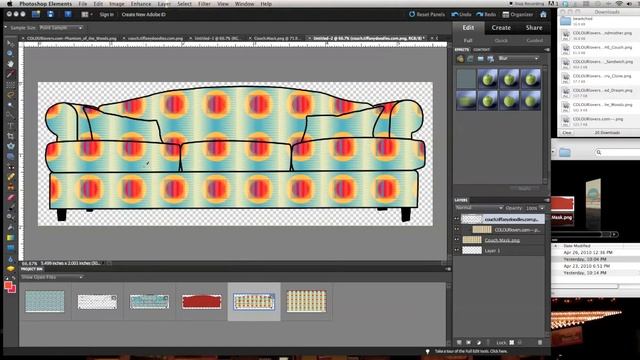The height and width of the screenshot is (360, 640).
Task: Toggle lock transparent pixels in Layers panel
Action: [511, 342]
